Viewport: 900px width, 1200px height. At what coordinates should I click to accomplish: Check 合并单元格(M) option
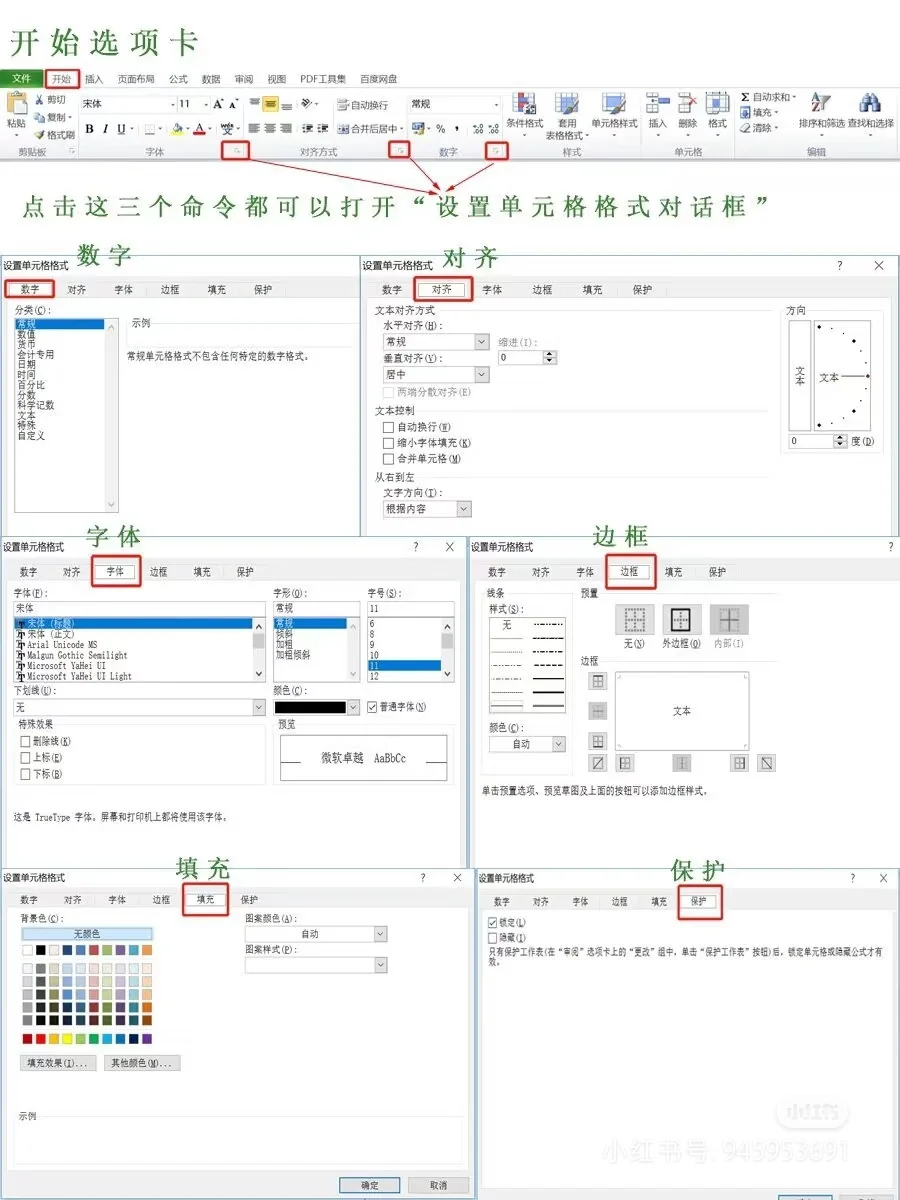[x=389, y=459]
